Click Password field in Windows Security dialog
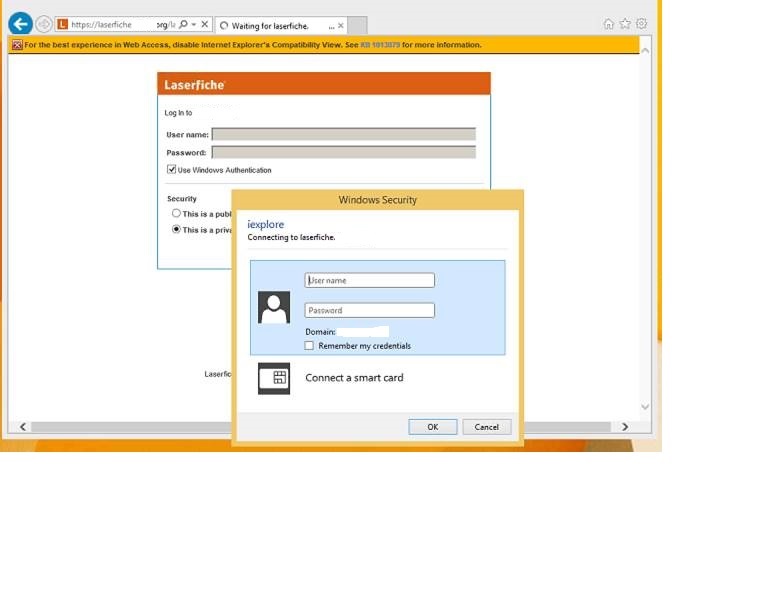768x614 pixels. coord(369,310)
